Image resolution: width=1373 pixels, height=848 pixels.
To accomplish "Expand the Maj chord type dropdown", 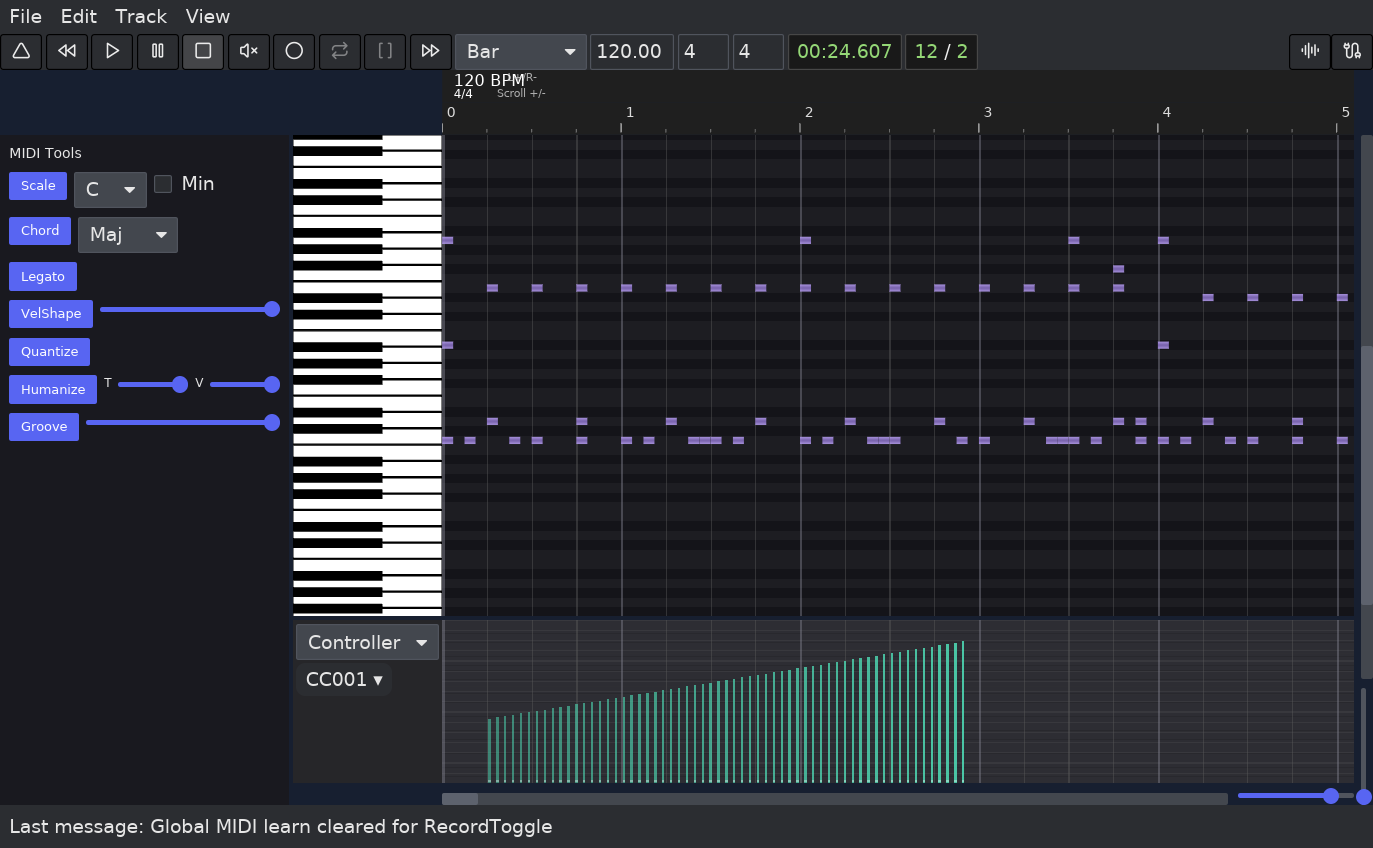I will pos(127,234).
